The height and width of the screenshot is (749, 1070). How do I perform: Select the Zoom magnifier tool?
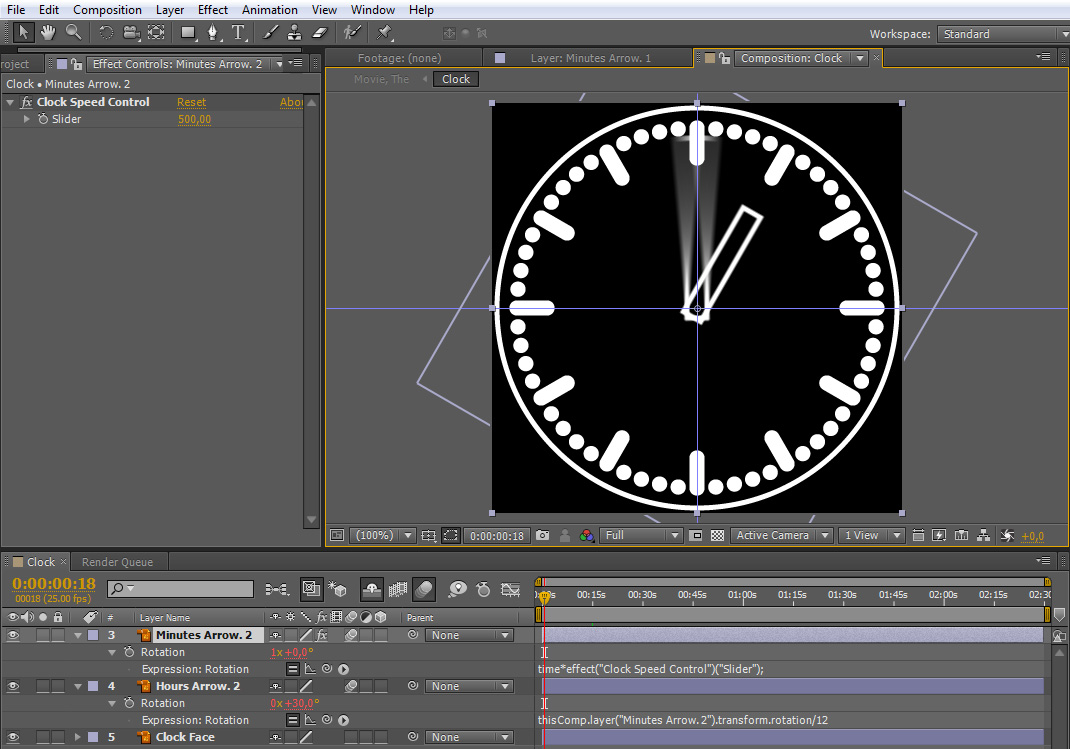point(73,32)
